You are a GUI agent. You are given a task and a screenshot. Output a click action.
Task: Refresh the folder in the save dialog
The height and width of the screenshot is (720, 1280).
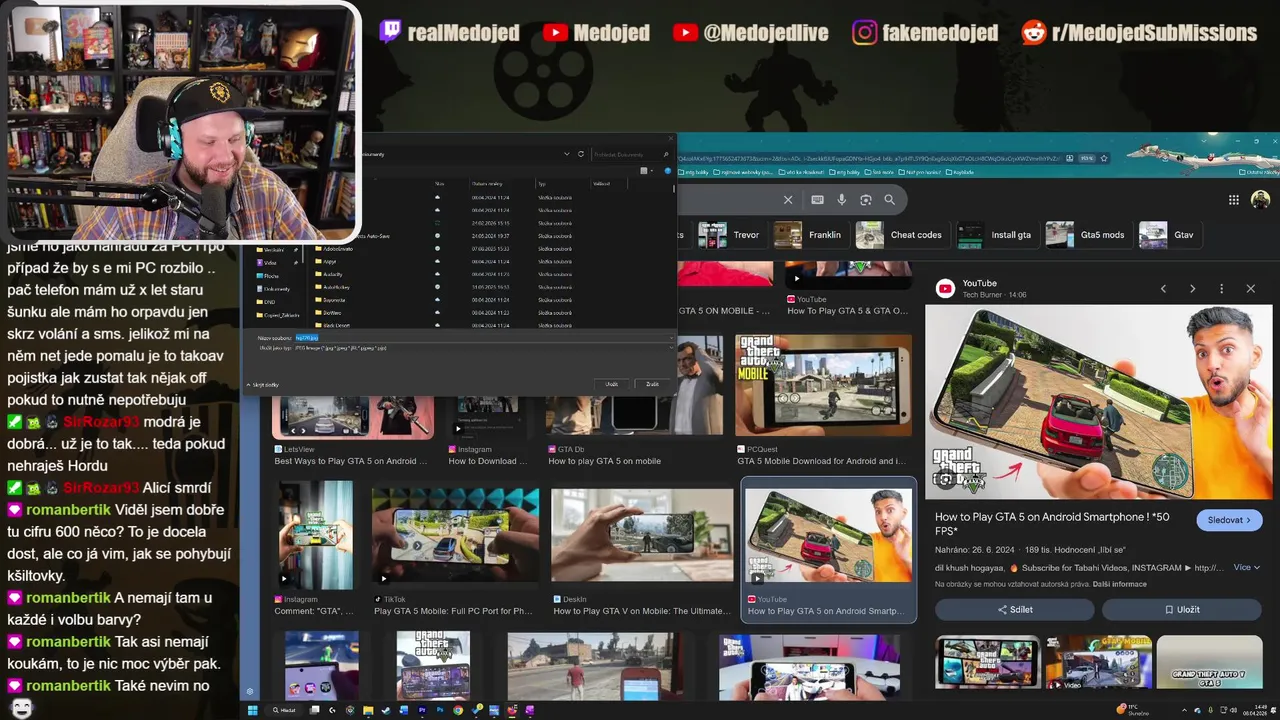581,154
